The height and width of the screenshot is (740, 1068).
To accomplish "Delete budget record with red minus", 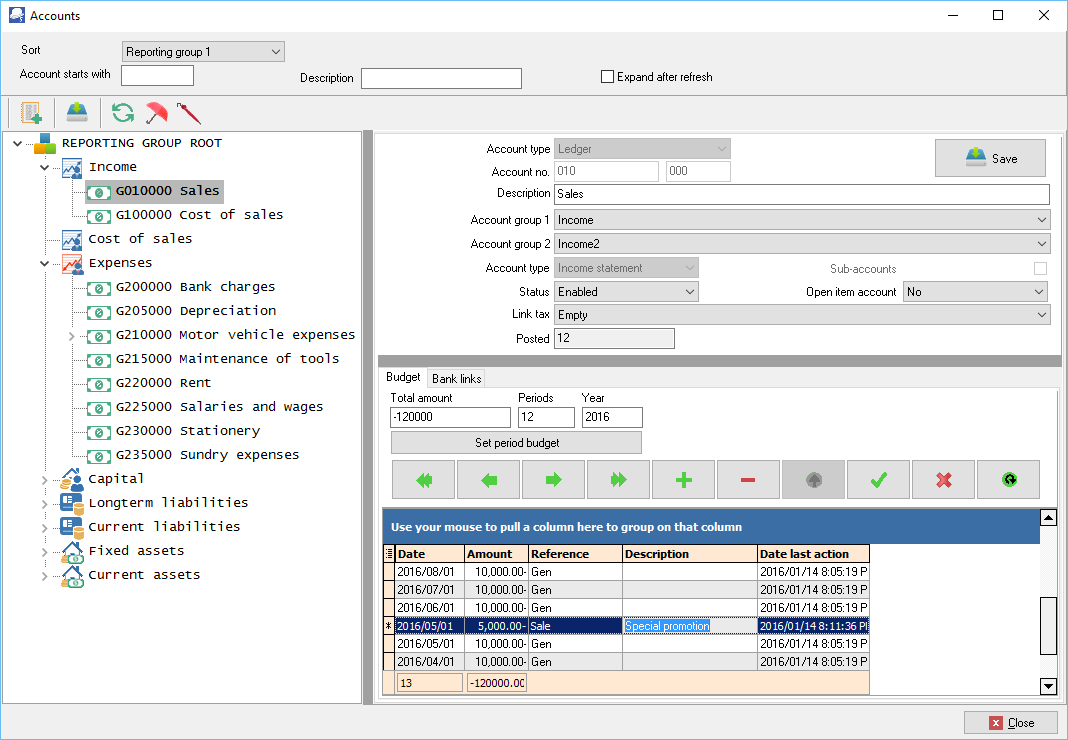I will (748, 480).
